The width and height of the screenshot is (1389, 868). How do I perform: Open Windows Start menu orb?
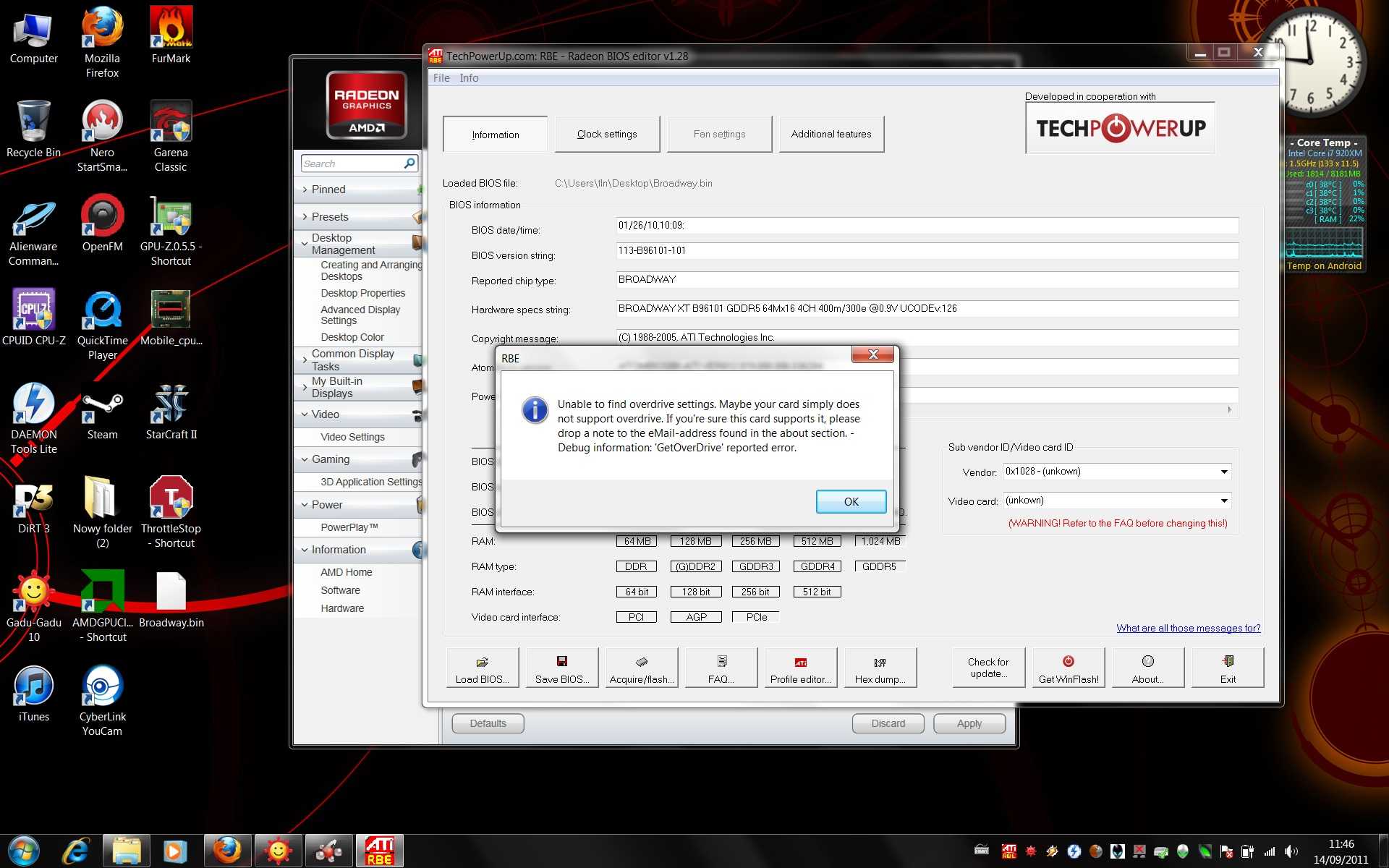(x=23, y=851)
